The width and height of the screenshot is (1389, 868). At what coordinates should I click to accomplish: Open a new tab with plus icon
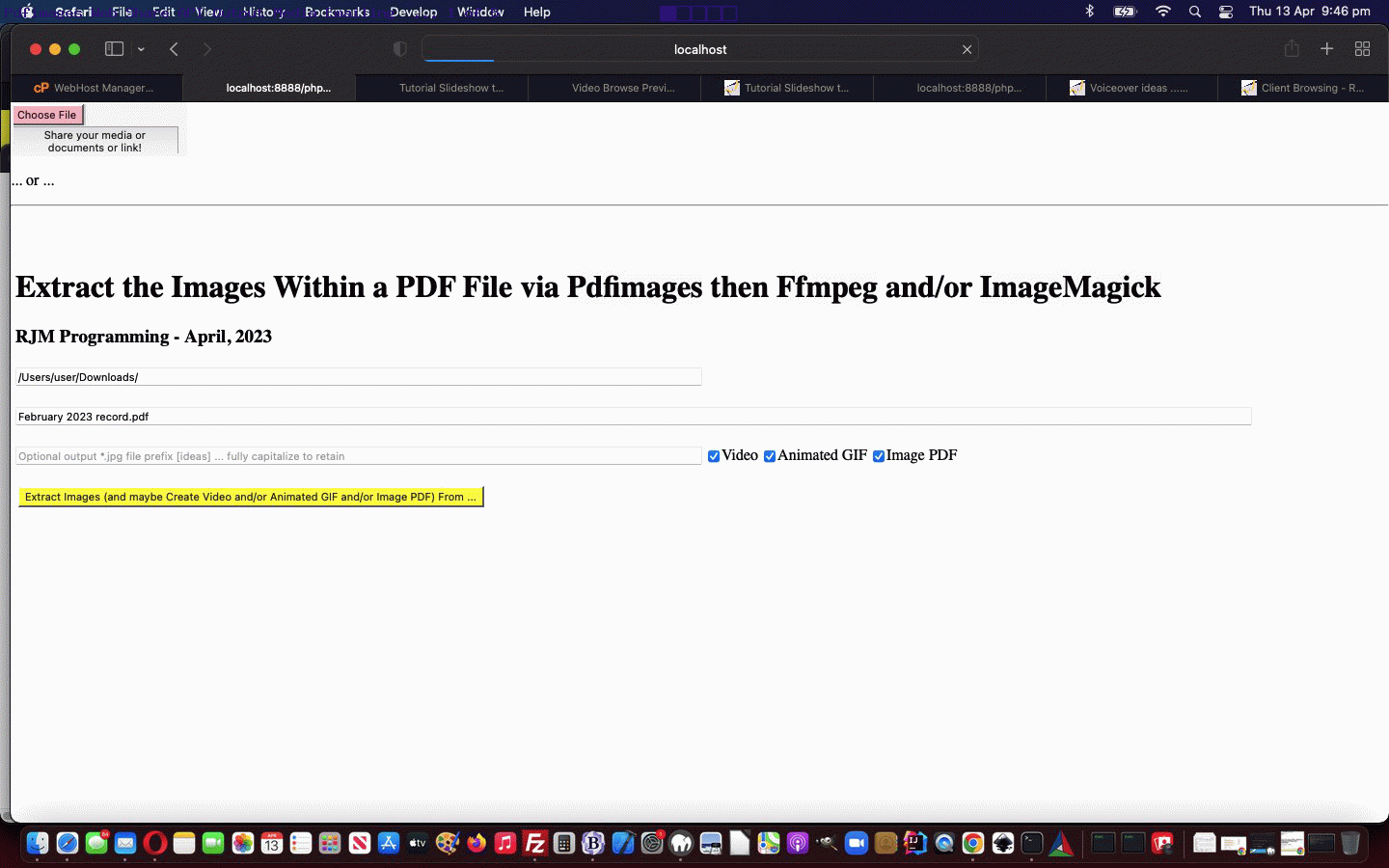[1327, 48]
